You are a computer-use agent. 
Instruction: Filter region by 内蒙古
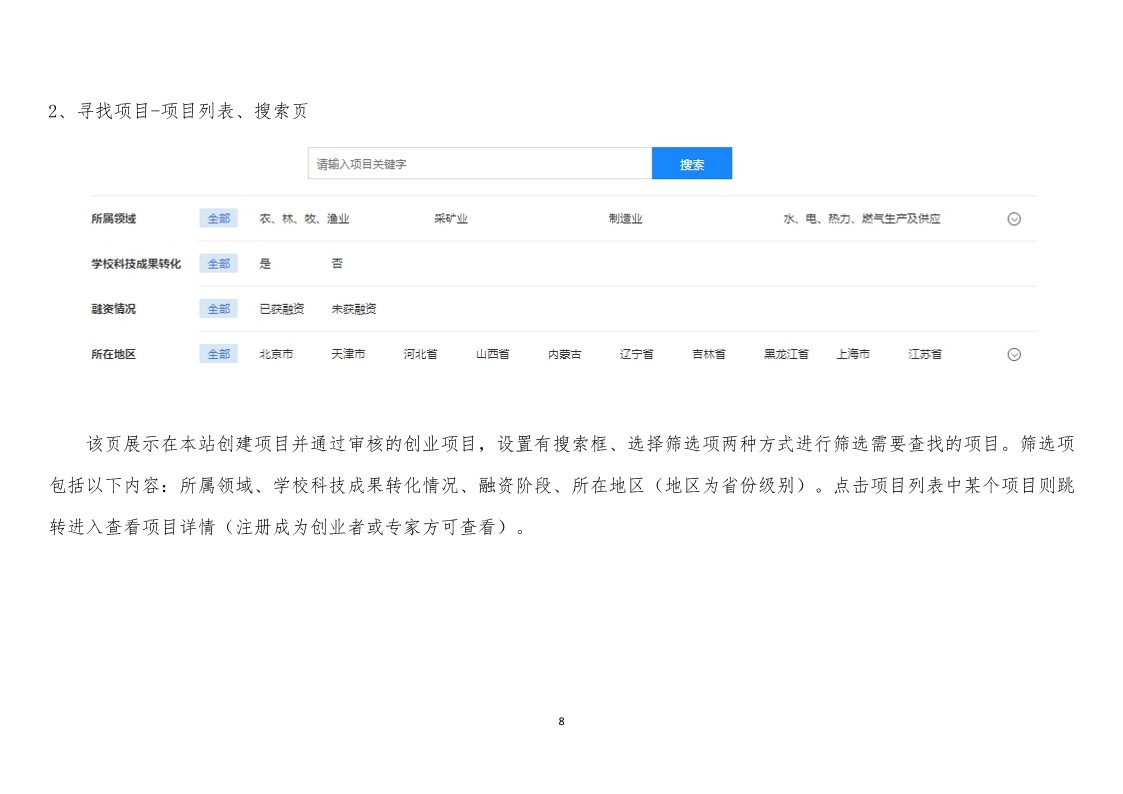pyautogui.click(x=564, y=354)
